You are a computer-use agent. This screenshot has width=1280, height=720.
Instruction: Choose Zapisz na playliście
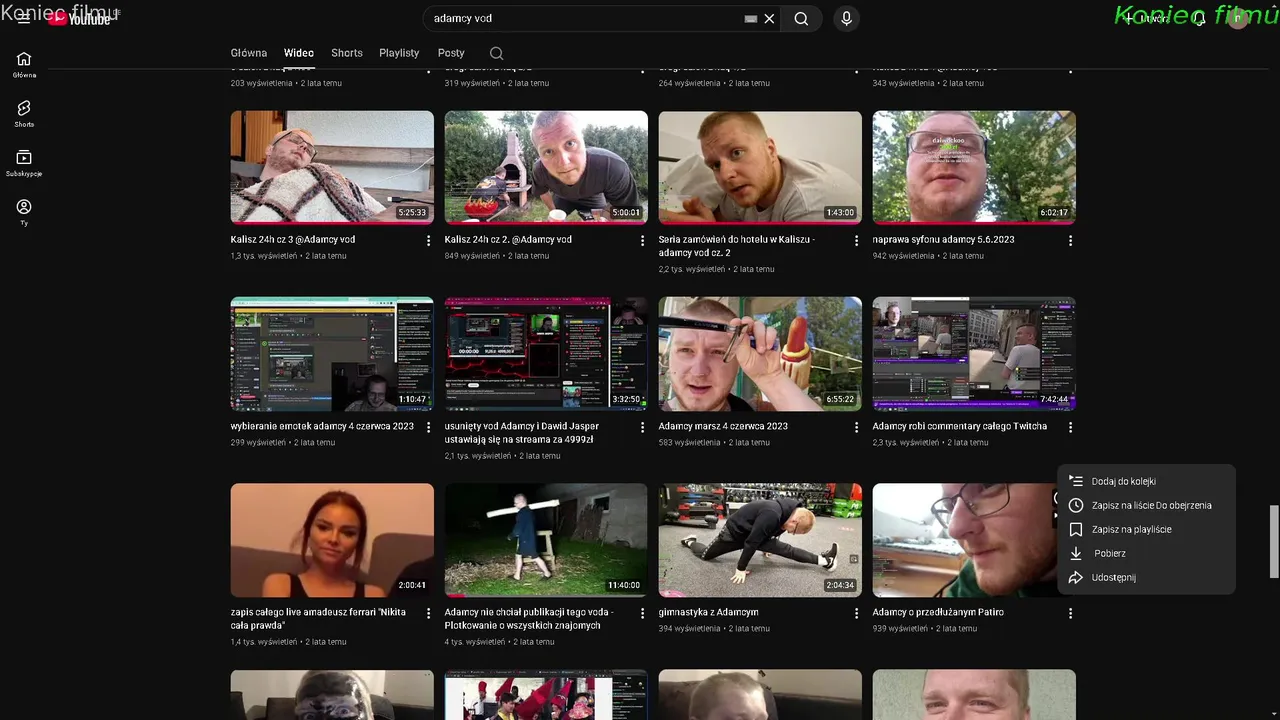coord(1146,529)
